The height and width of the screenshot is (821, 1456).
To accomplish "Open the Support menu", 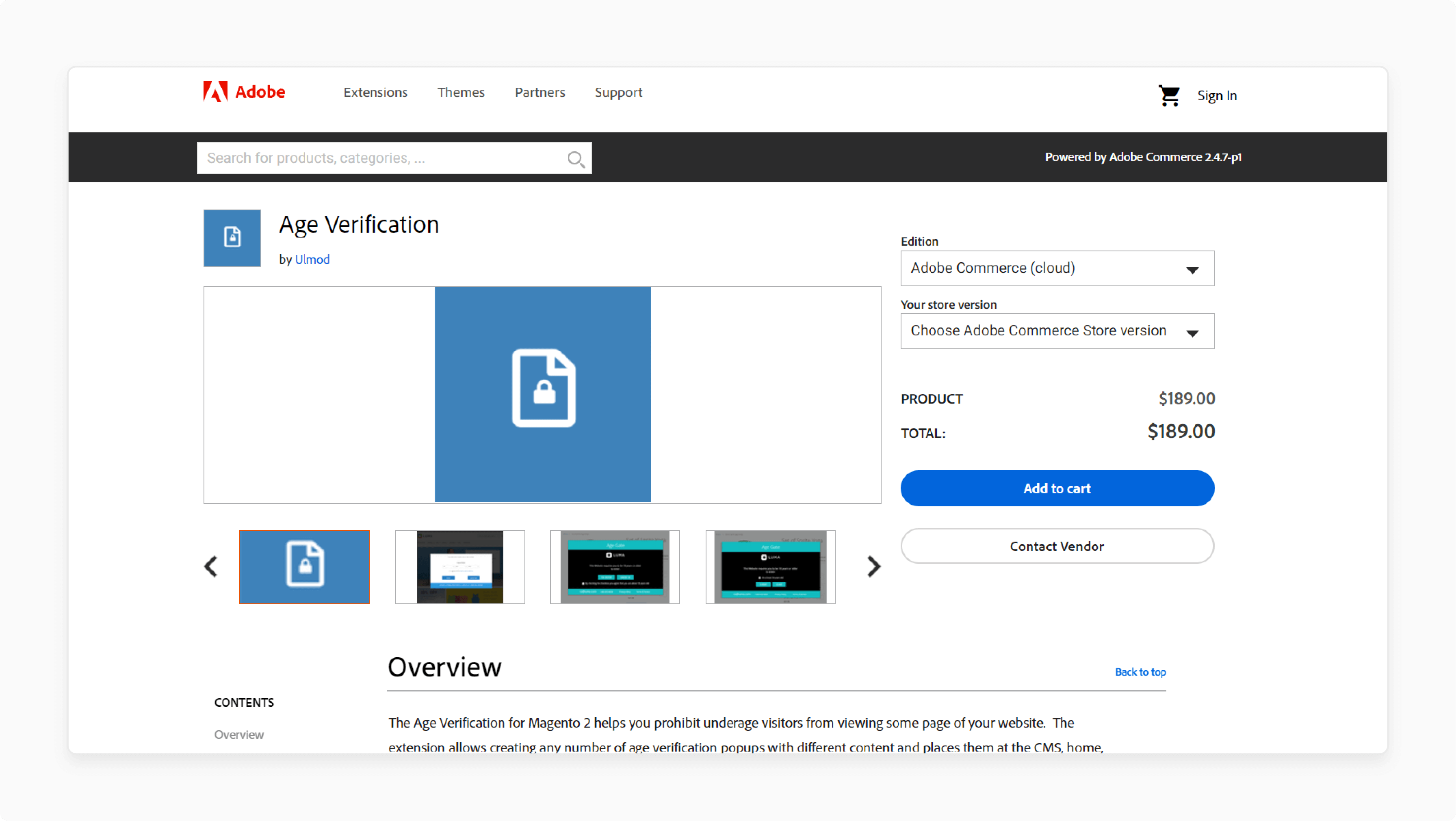I will click(618, 93).
